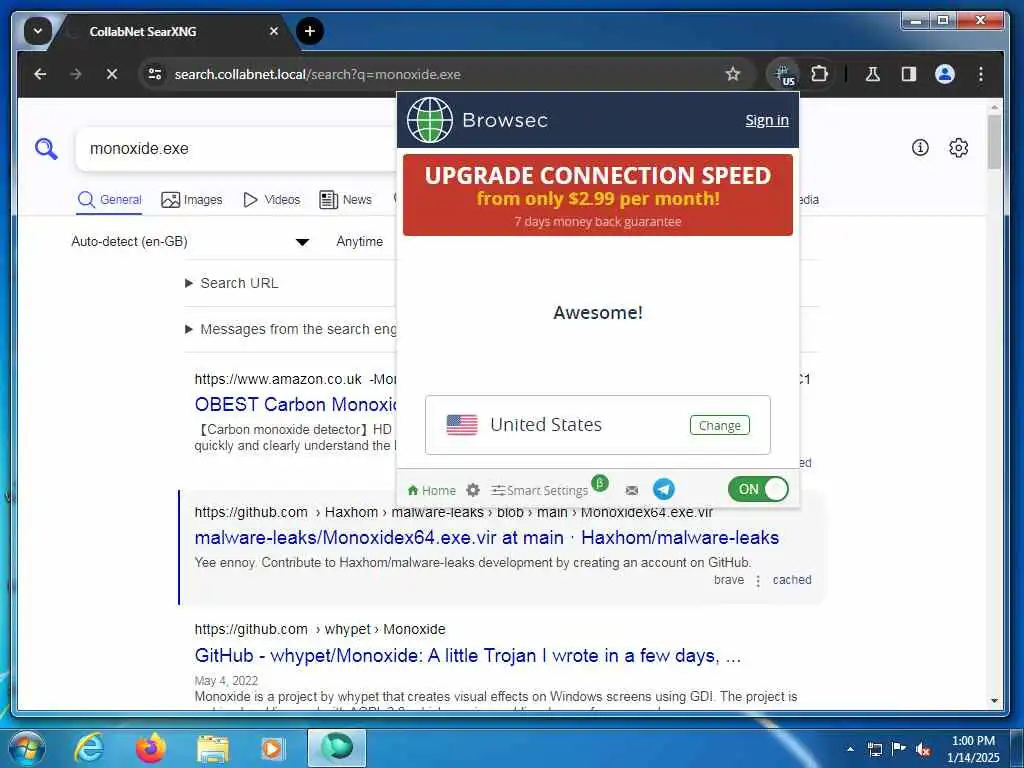The image size is (1024, 768).
Task: Expand Messages from the search engines
Action: pos(291,329)
